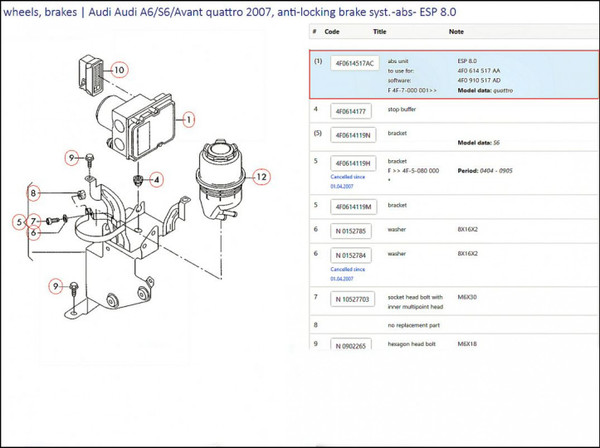The height and width of the screenshot is (448, 600).
Task: Select callout 9 above callout 8
Action: pos(72,158)
